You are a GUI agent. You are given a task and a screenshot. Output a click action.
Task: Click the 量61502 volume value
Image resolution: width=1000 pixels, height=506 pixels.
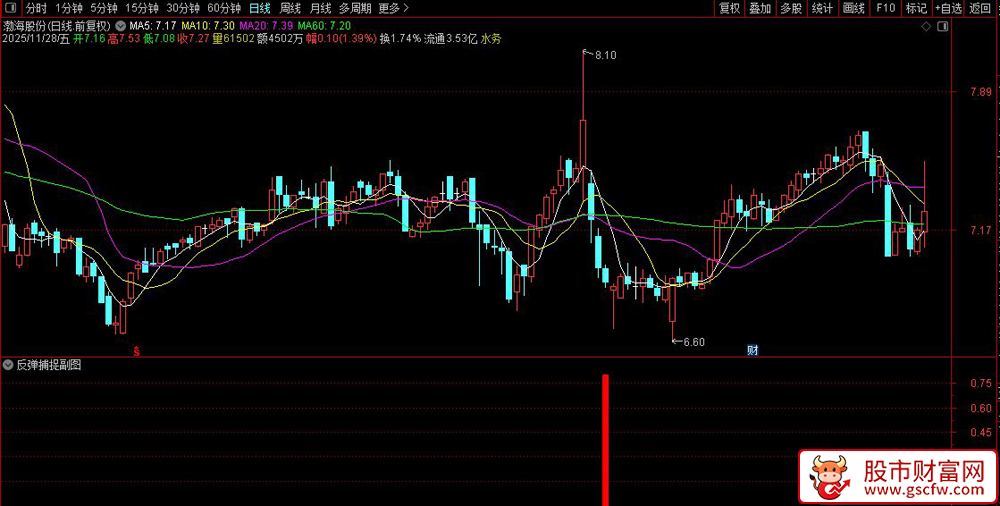pyautogui.click(x=233, y=38)
